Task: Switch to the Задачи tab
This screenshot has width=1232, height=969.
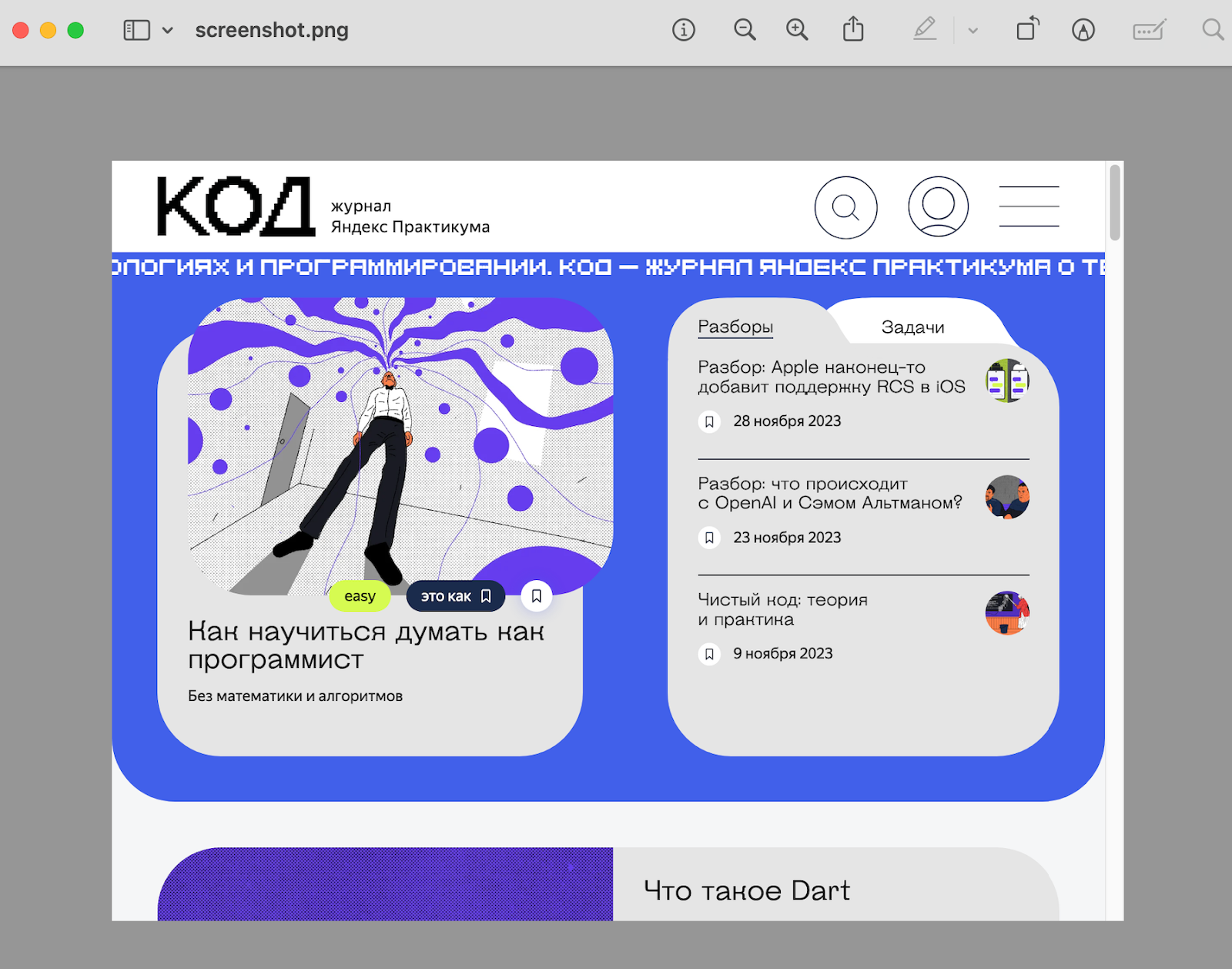Action: (x=913, y=327)
